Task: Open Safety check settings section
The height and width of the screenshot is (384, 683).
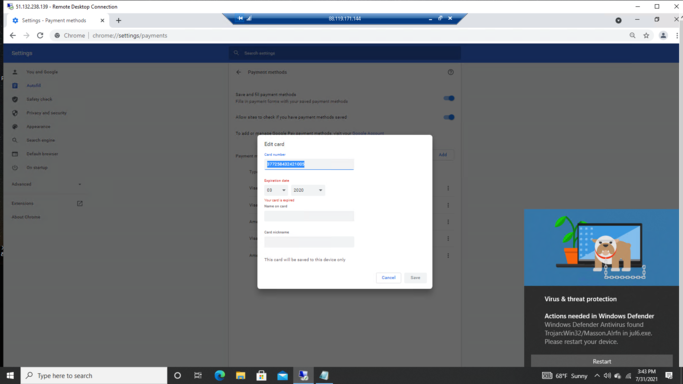Action: (x=39, y=99)
